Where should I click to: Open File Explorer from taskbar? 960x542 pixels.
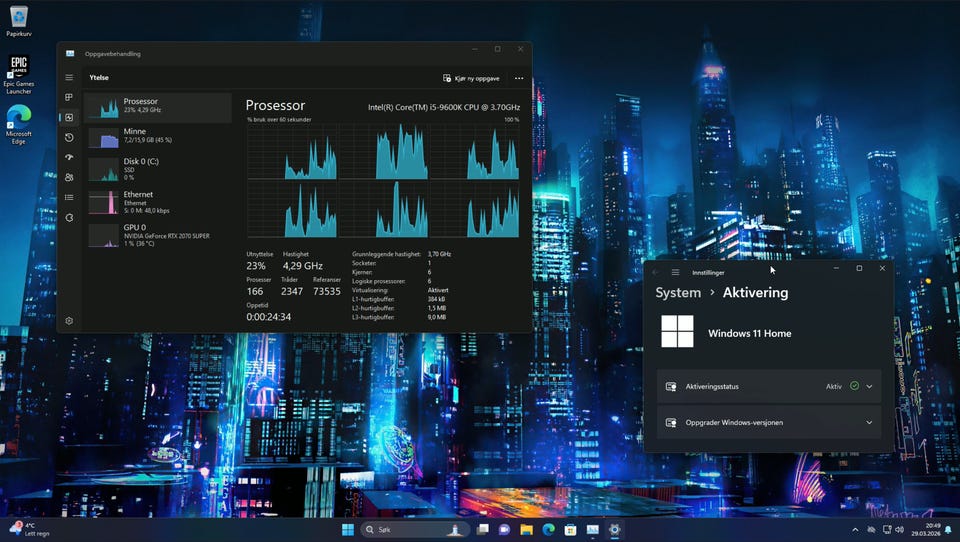click(527, 529)
